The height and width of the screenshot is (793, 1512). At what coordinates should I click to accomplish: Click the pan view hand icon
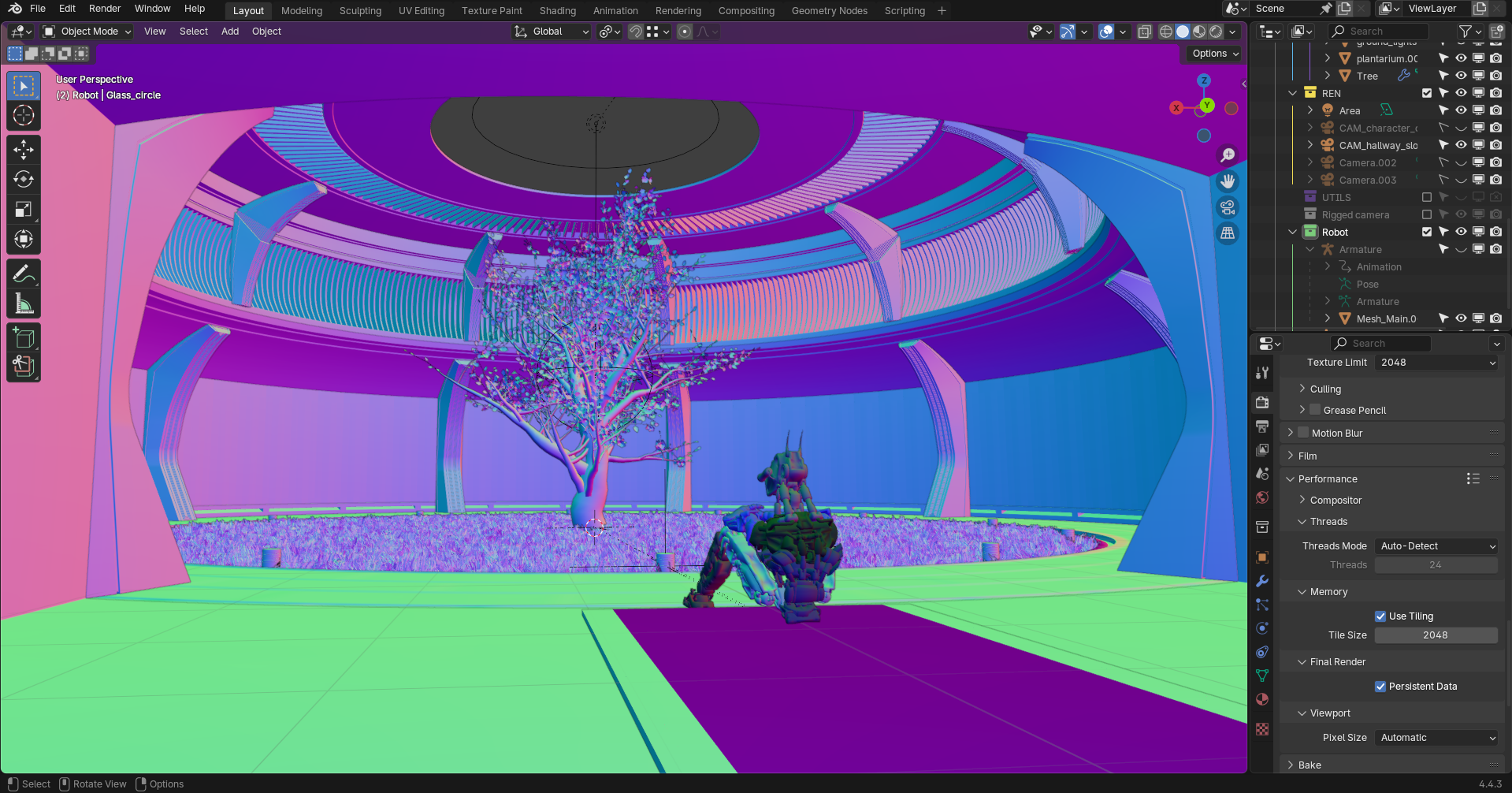(1228, 181)
